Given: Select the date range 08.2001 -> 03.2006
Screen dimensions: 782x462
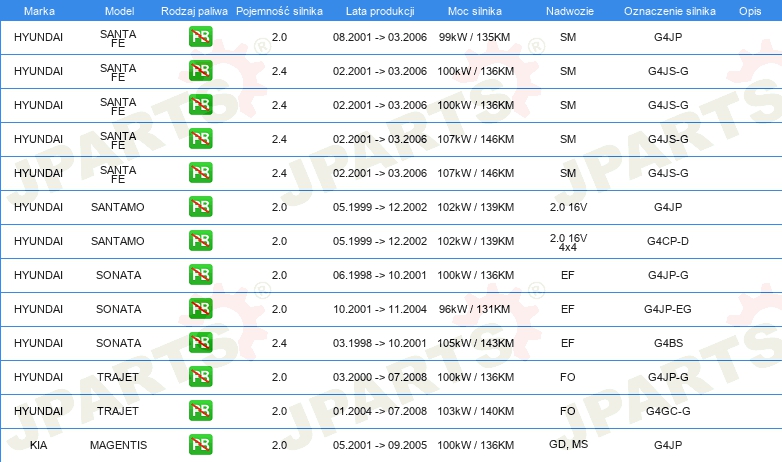Looking at the screenshot, I should tap(380, 37).
